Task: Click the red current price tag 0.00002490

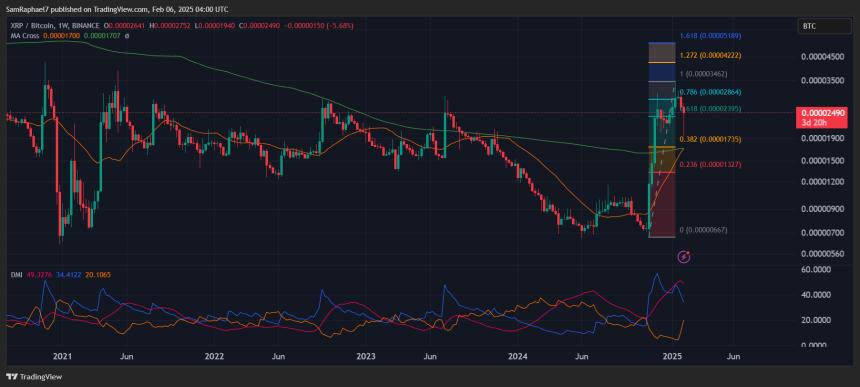Action: [822, 117]
